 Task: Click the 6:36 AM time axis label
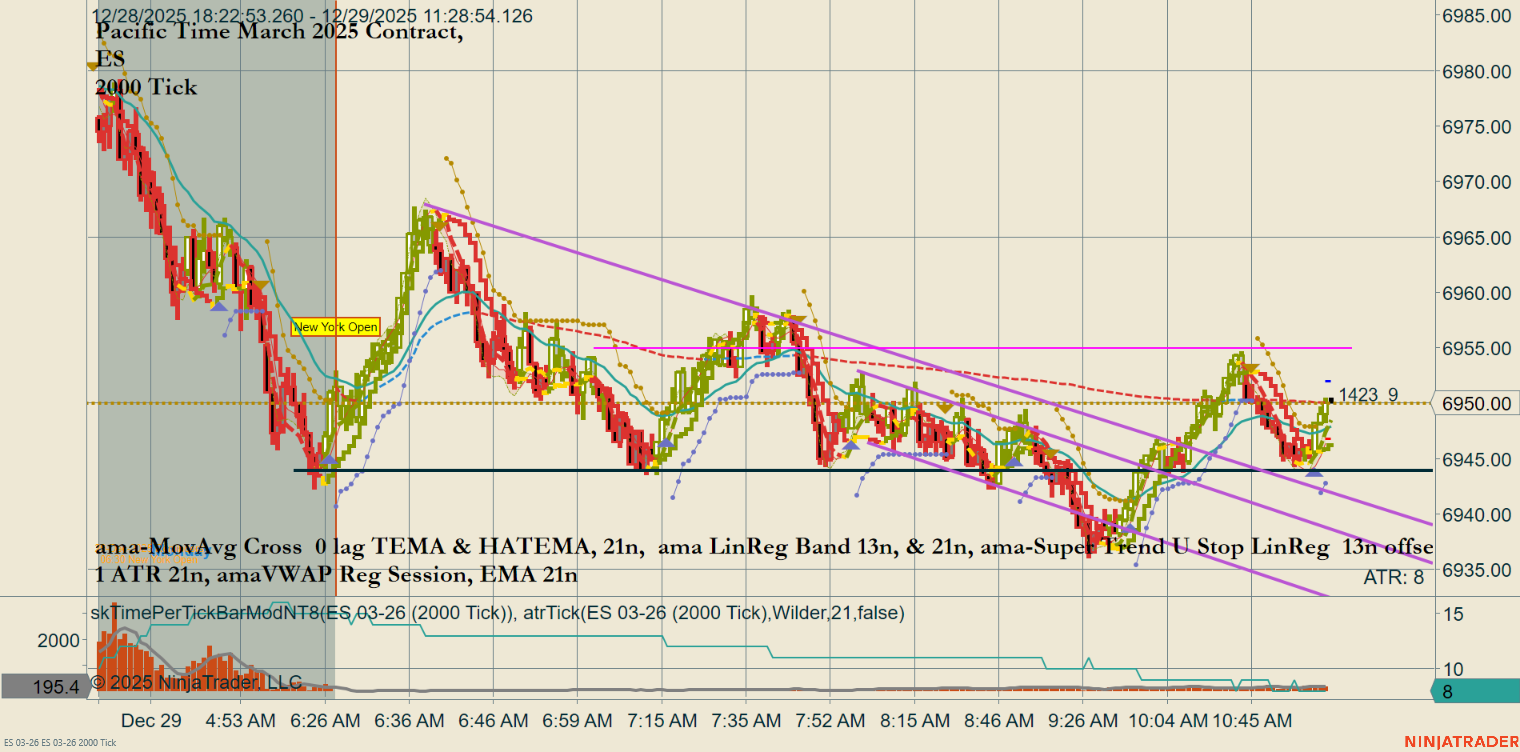pos(410,721)
